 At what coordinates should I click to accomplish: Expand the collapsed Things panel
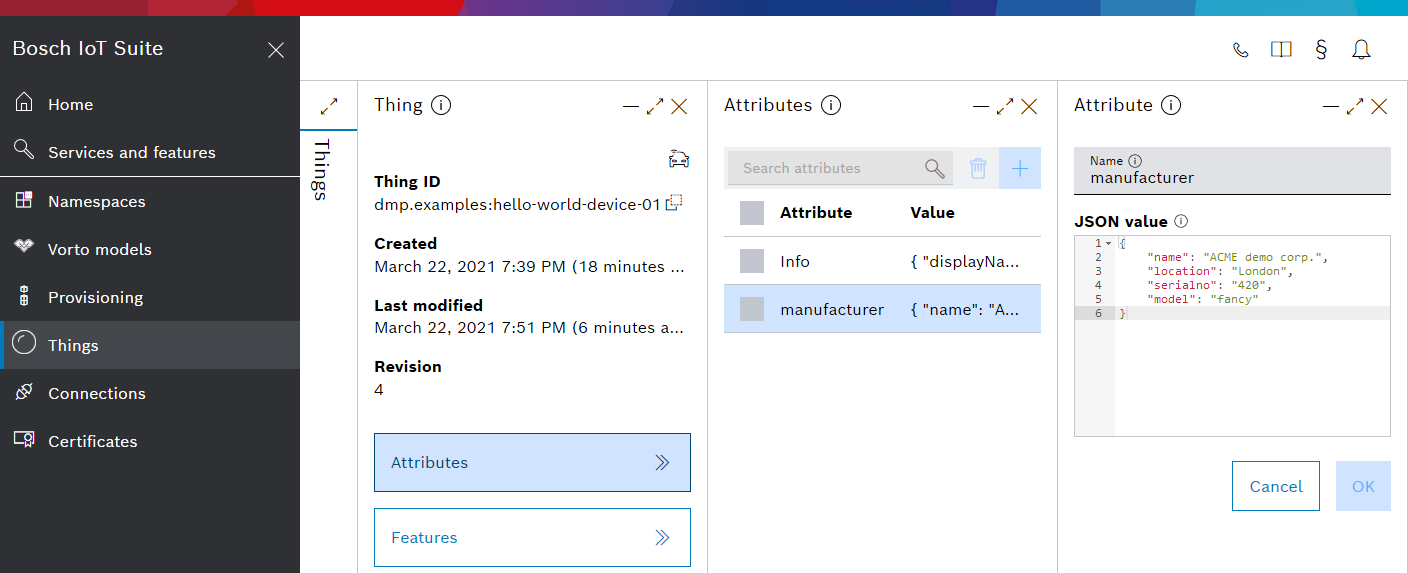(x=328, y=105)
